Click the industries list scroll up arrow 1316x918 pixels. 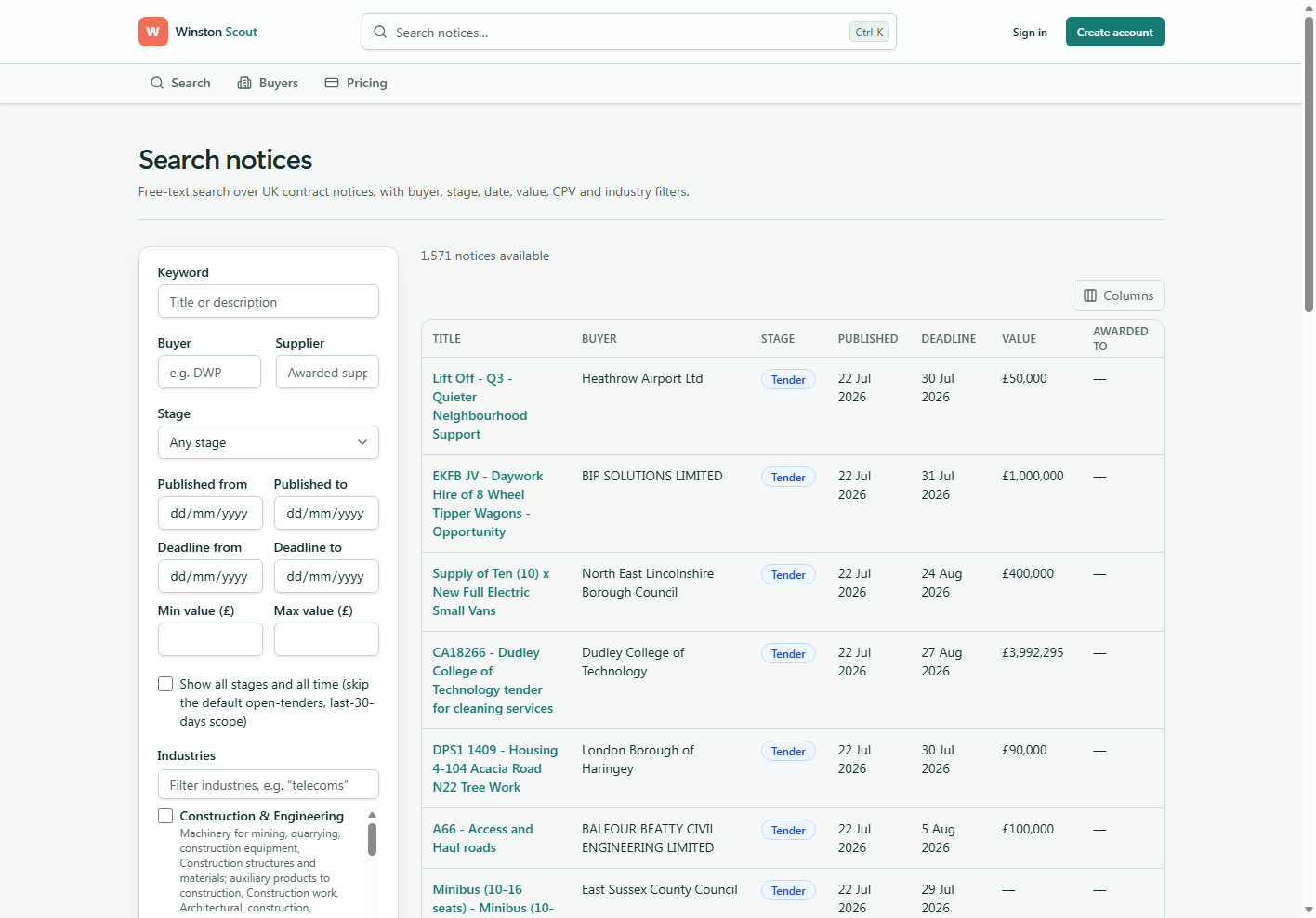(372, 815)
